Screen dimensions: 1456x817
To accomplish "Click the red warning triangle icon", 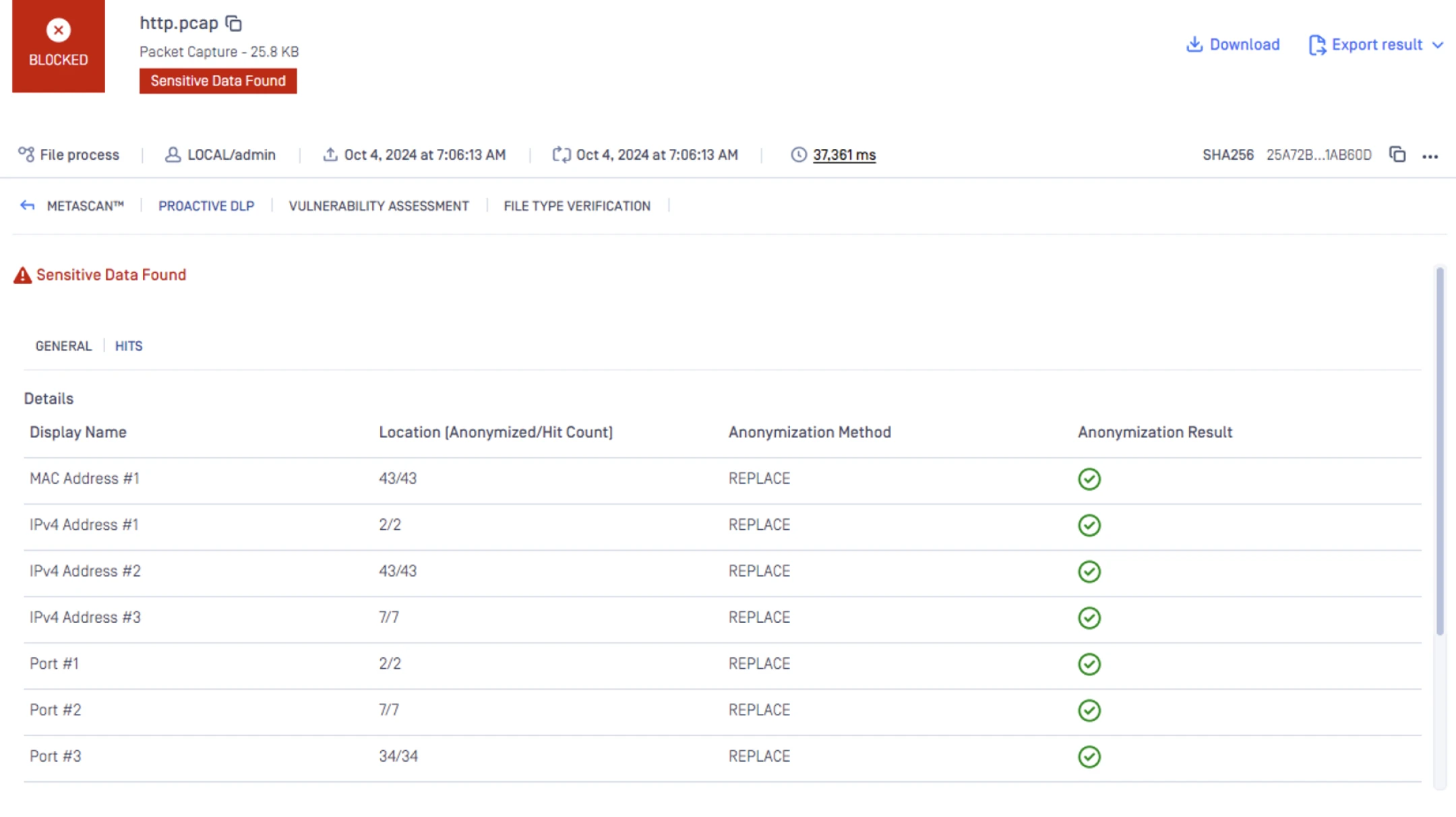I will (22, 275).
